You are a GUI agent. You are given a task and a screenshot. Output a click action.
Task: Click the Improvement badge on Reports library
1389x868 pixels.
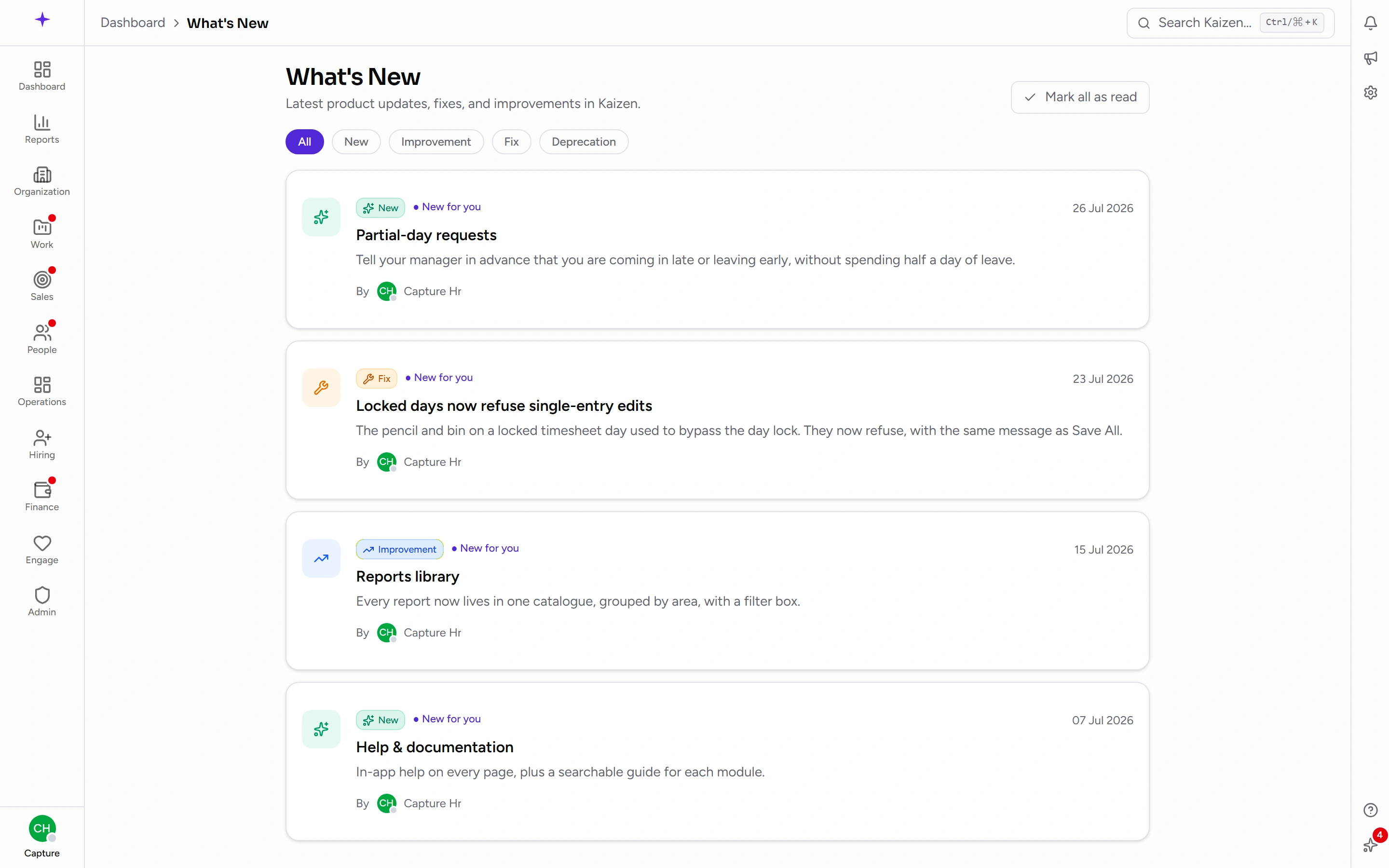point(399,549)
